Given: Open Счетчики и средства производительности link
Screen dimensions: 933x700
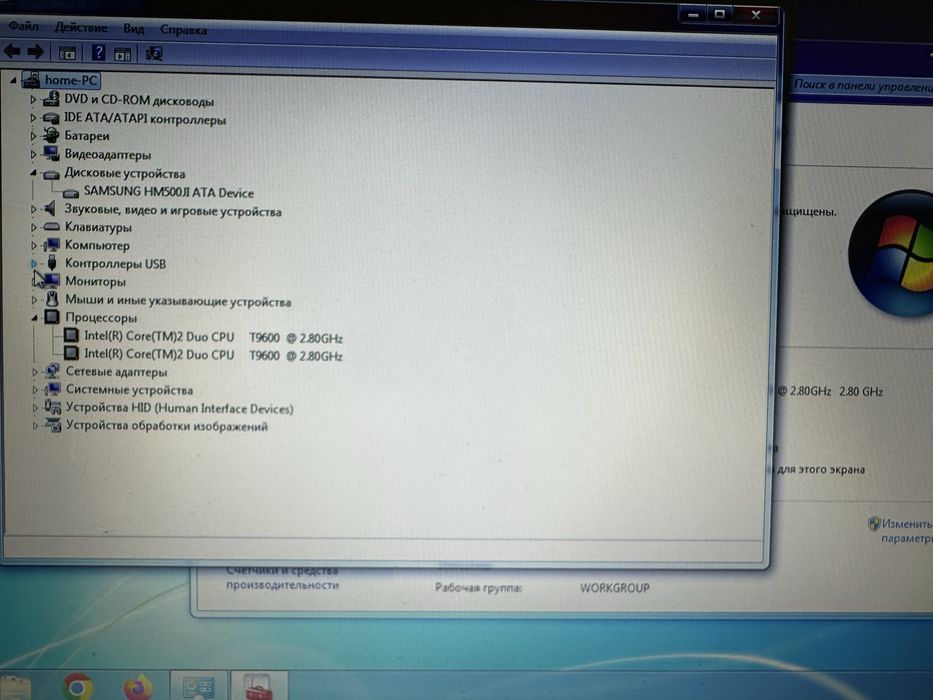Looking at the screenshot, I should 282,577.
